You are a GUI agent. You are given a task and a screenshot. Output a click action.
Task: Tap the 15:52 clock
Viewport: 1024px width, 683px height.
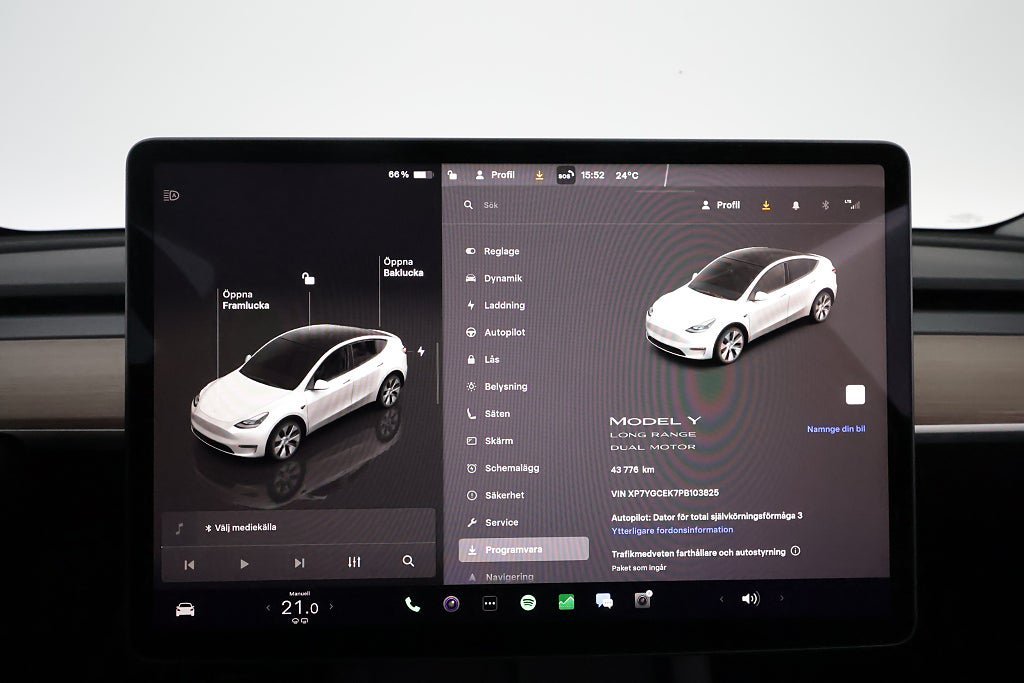point(592,175)
